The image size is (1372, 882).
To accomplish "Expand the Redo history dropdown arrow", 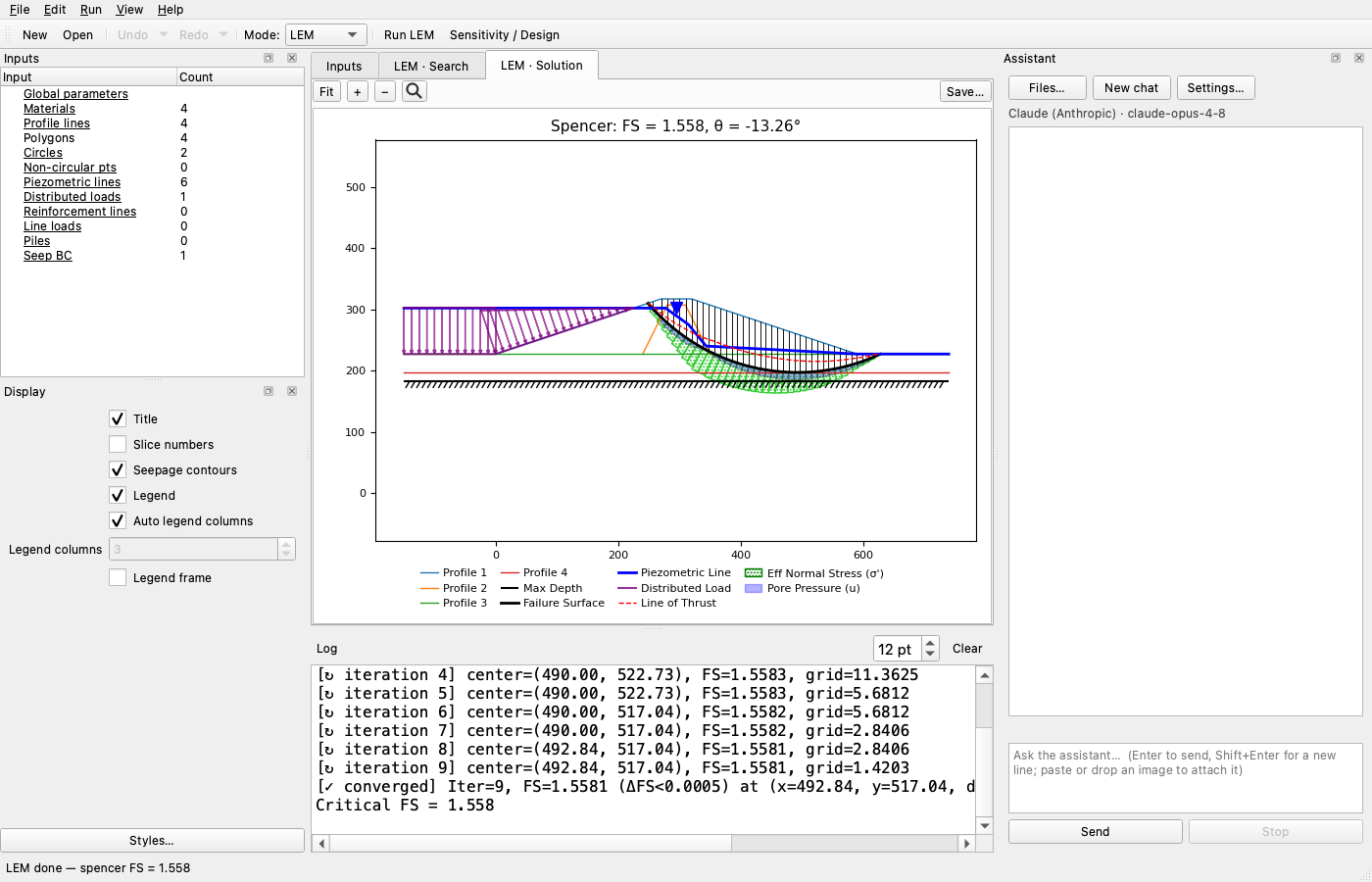I will coord(223,34).
